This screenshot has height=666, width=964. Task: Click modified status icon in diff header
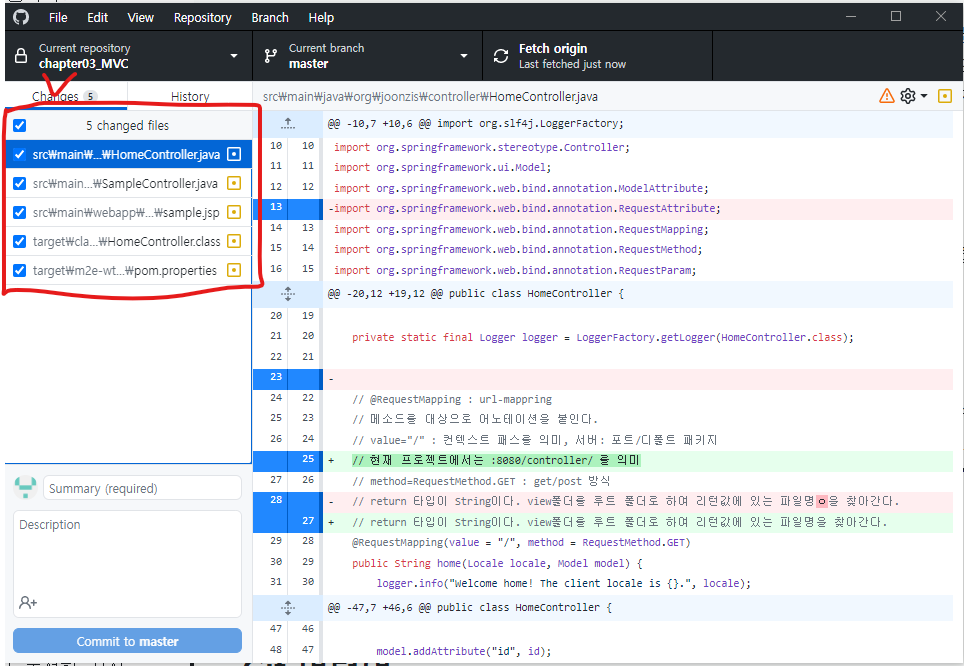pyautogui.click(x=944, y=96)
